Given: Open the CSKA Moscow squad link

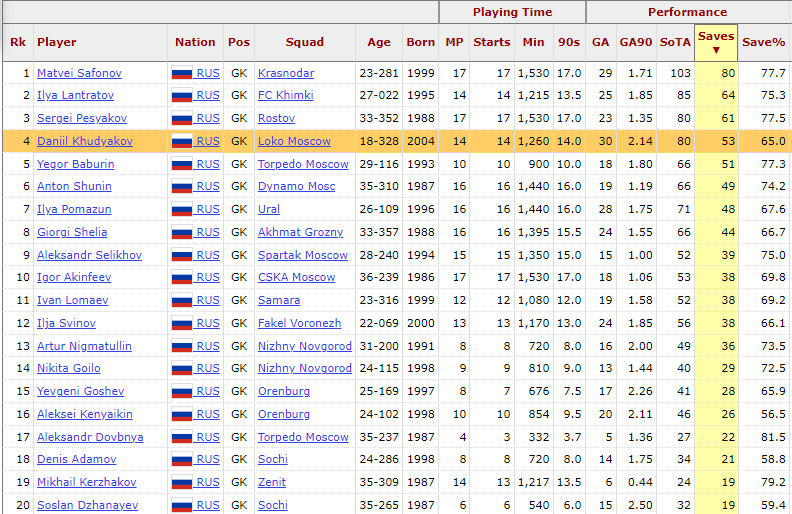Looking at the screenshot, I should 296,277.
